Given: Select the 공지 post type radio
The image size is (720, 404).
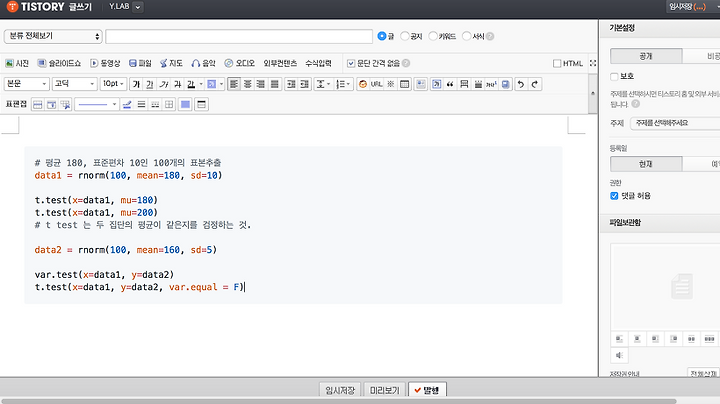Looking at the screenshot, I should [x=405, y=36].
